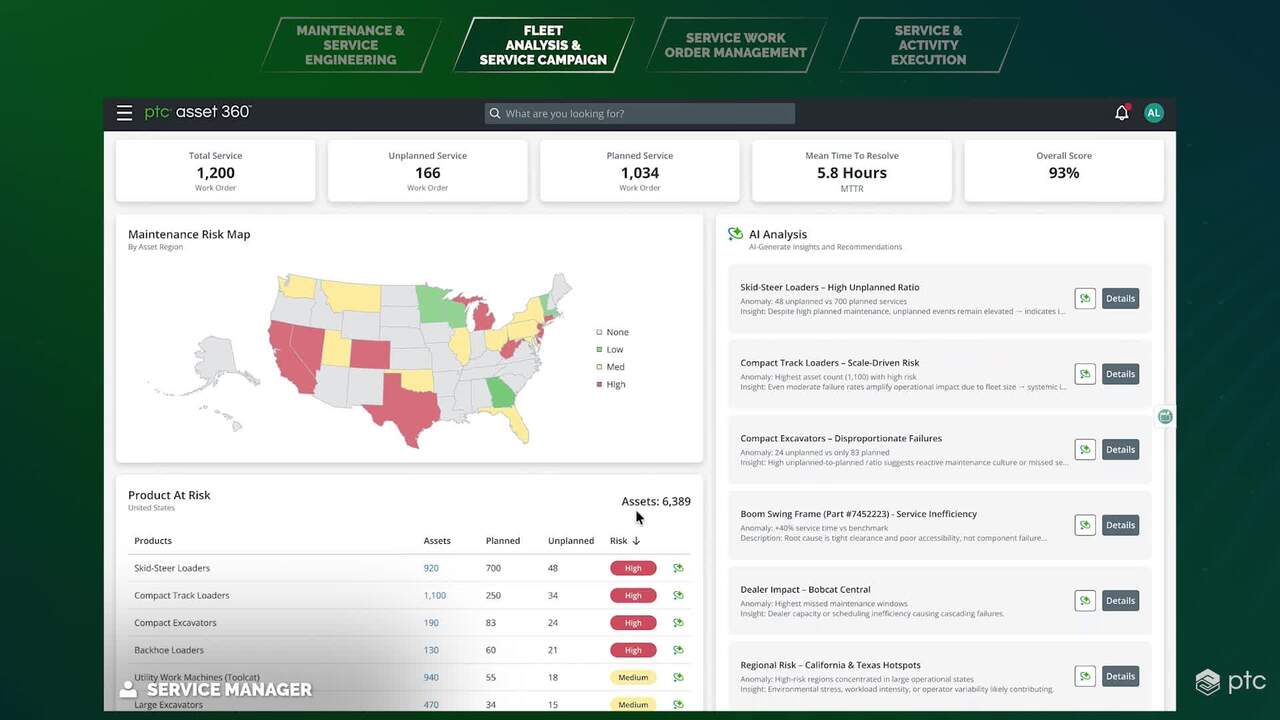1280x720 pixels.
Task: Open the 920 assets link for Skid-Steer Loaders
Action: 431,568
